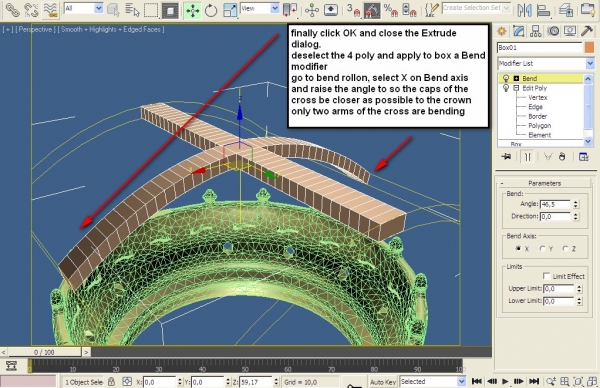Screen dimensions: 600x388
Task: Click the Rectangular Selection Region icon
Action: point(151,10)
